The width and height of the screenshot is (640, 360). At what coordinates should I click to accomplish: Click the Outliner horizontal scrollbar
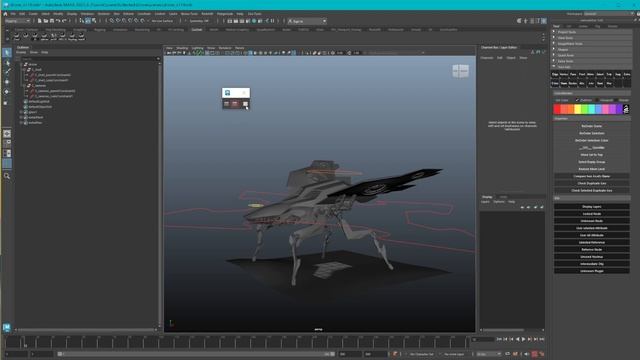[x=86, y=329]
